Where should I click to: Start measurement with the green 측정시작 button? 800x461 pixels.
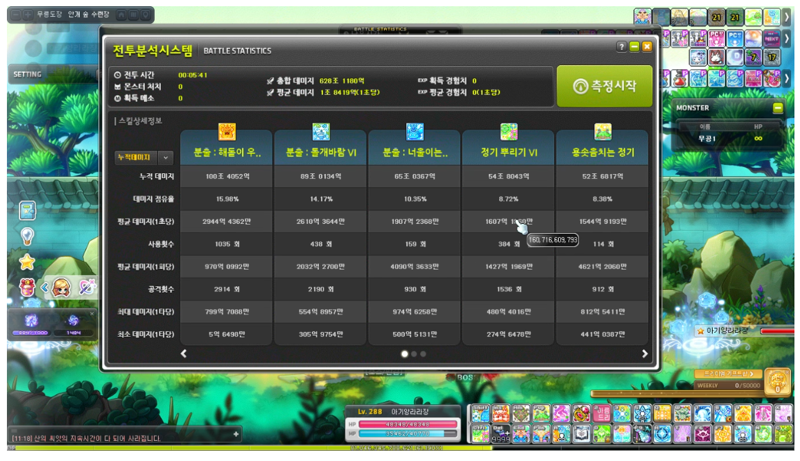(604, 86)
